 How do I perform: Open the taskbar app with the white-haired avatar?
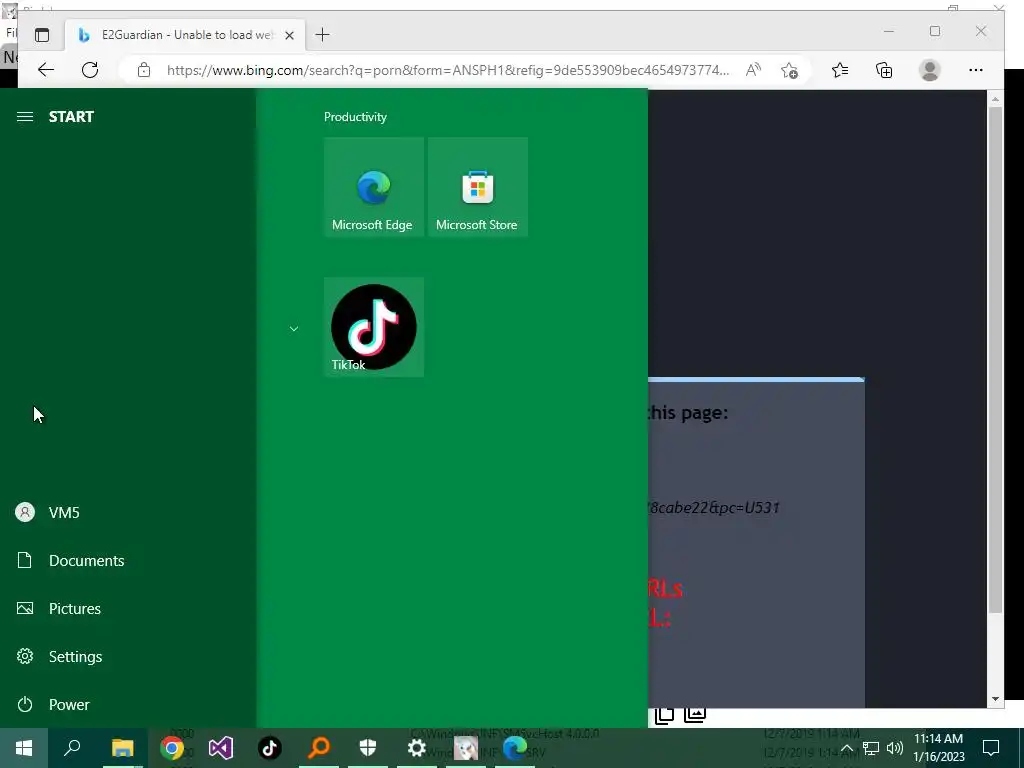(x=466, y=748)
